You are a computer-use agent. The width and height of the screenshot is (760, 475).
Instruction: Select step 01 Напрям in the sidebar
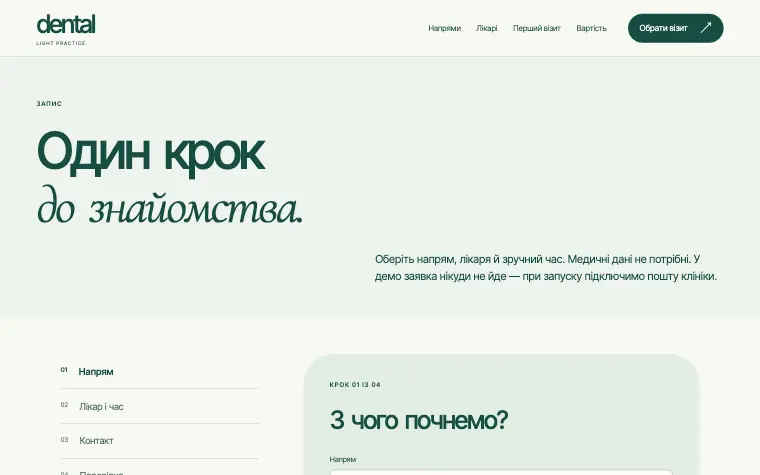[159, 372]
